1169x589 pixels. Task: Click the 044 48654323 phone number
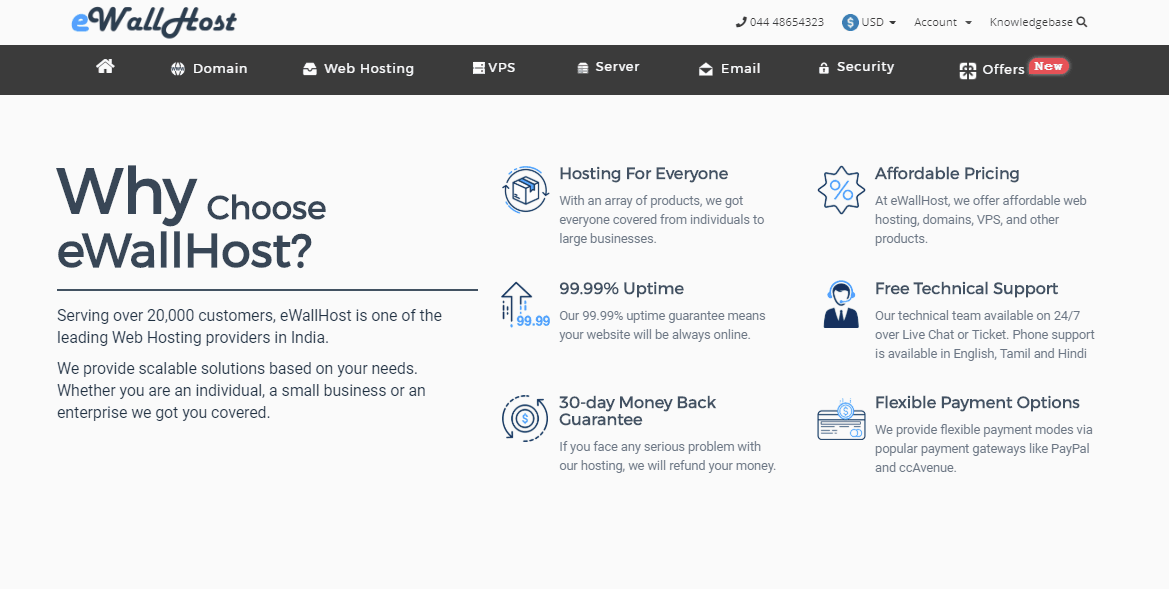coord(787,22)
